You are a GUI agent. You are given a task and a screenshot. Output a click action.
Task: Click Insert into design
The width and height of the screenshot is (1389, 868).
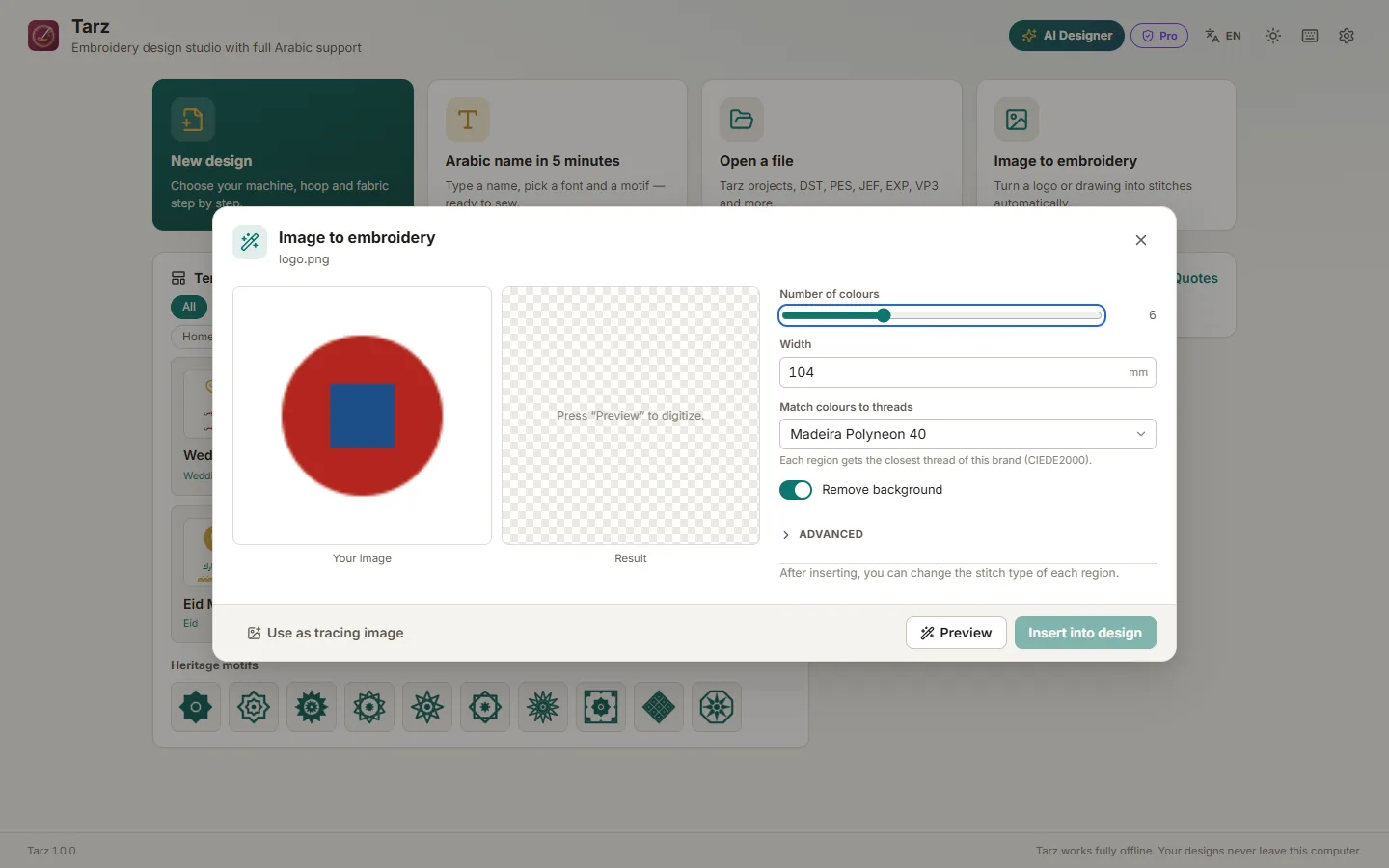tap(1085, 633)
